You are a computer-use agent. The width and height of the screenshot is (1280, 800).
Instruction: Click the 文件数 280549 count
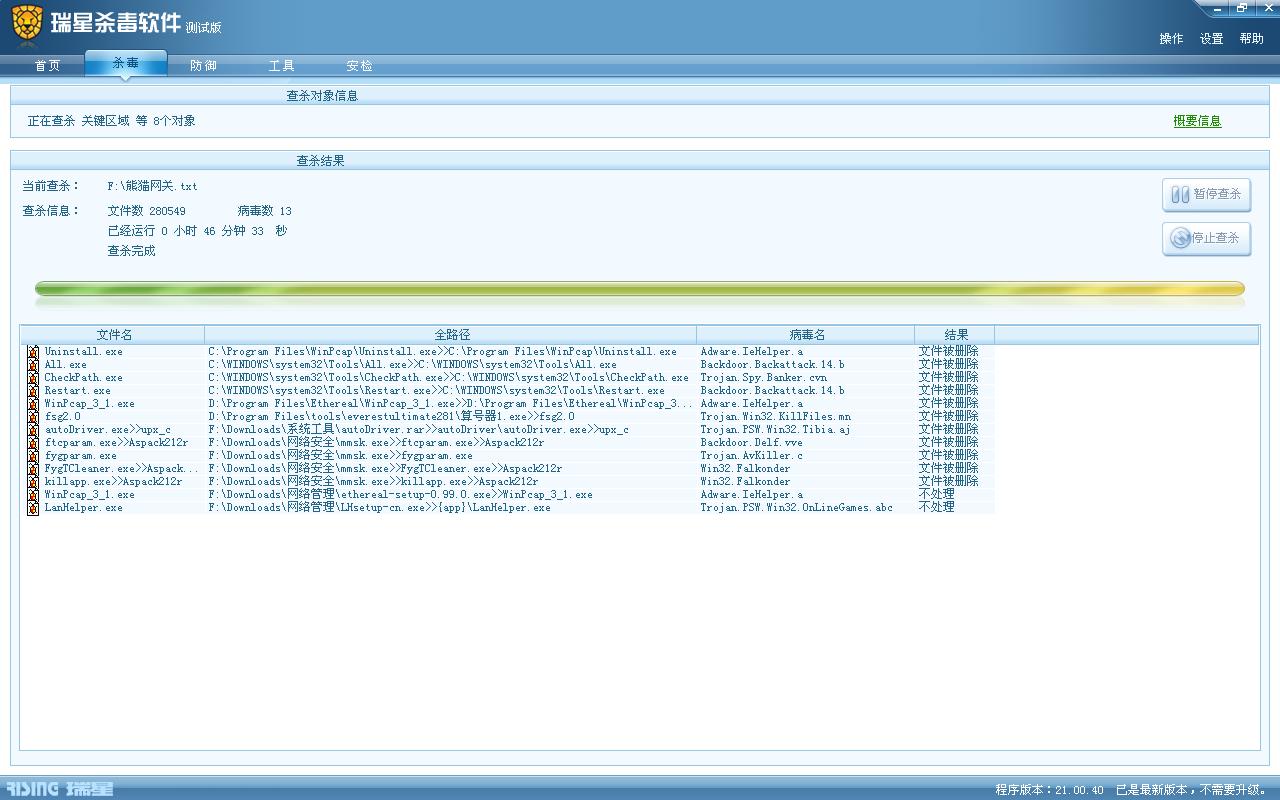coord(146,211)
